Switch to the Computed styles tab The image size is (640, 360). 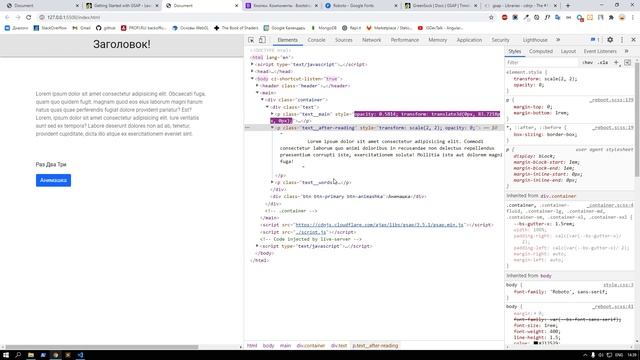541,51
